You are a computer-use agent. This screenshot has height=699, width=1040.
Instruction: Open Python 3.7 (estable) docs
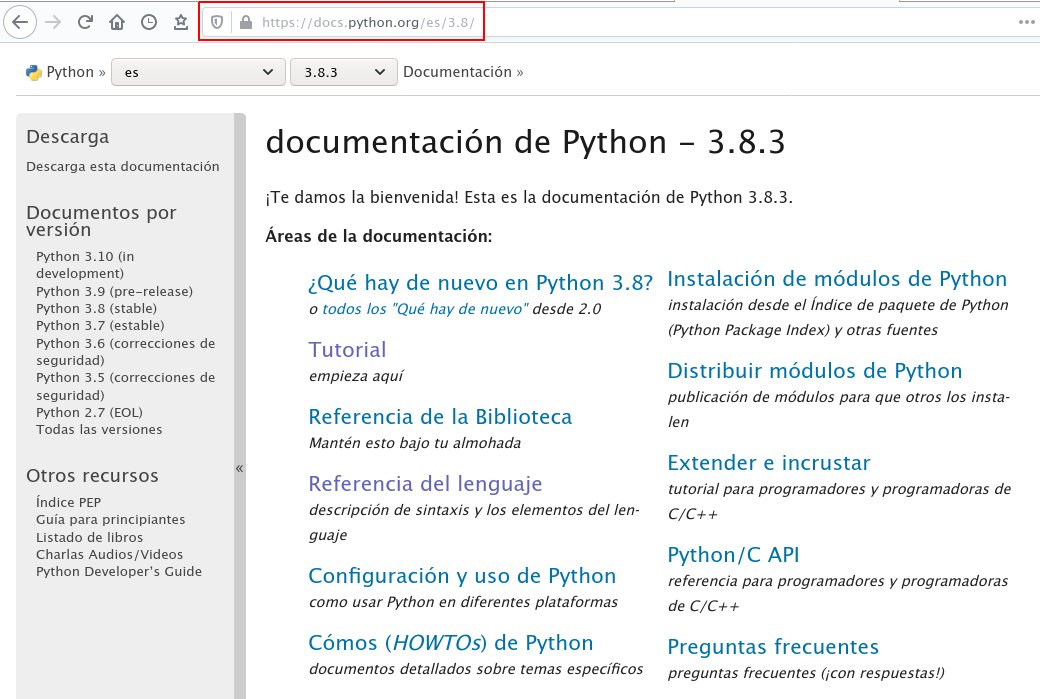click(x=100, y=326)
